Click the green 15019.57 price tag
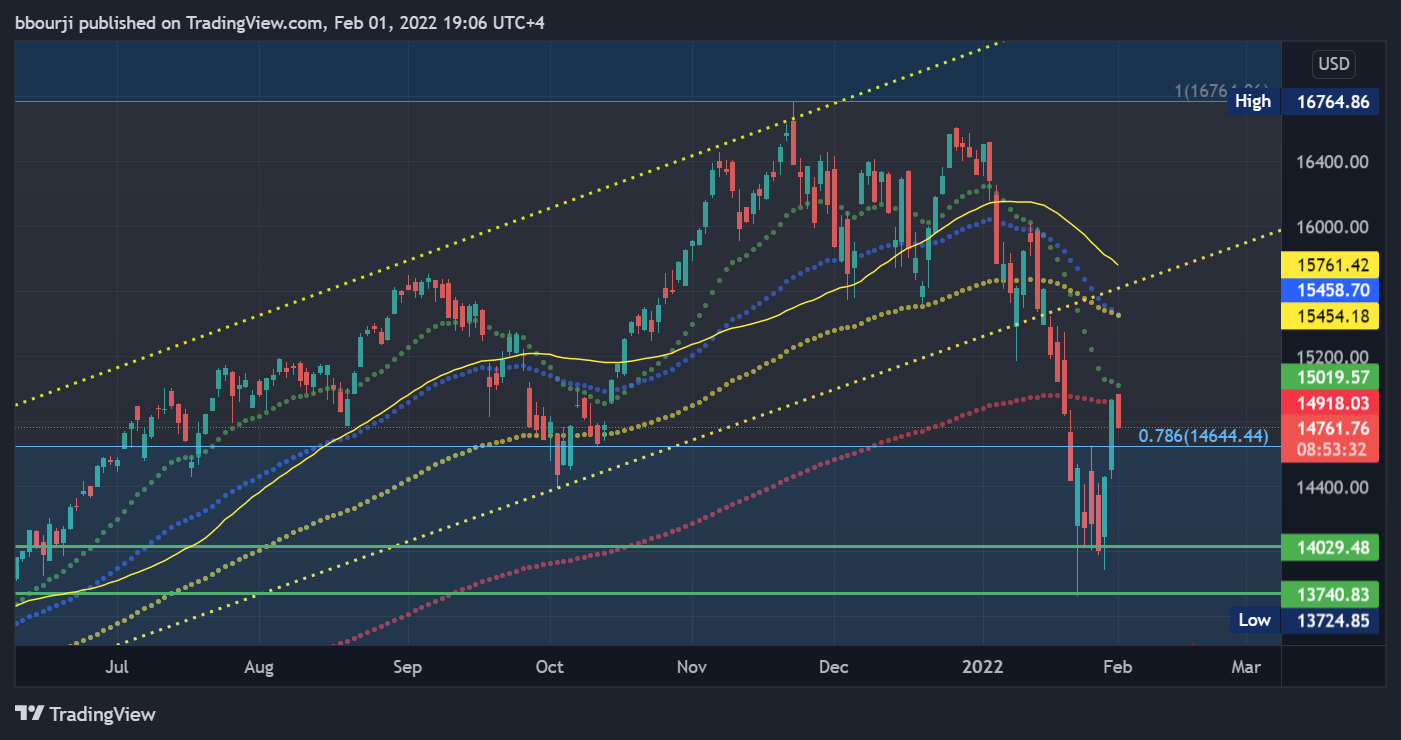Image resolution: width=1401 pixels, height=740 pixels. [x=1333, y=377]
